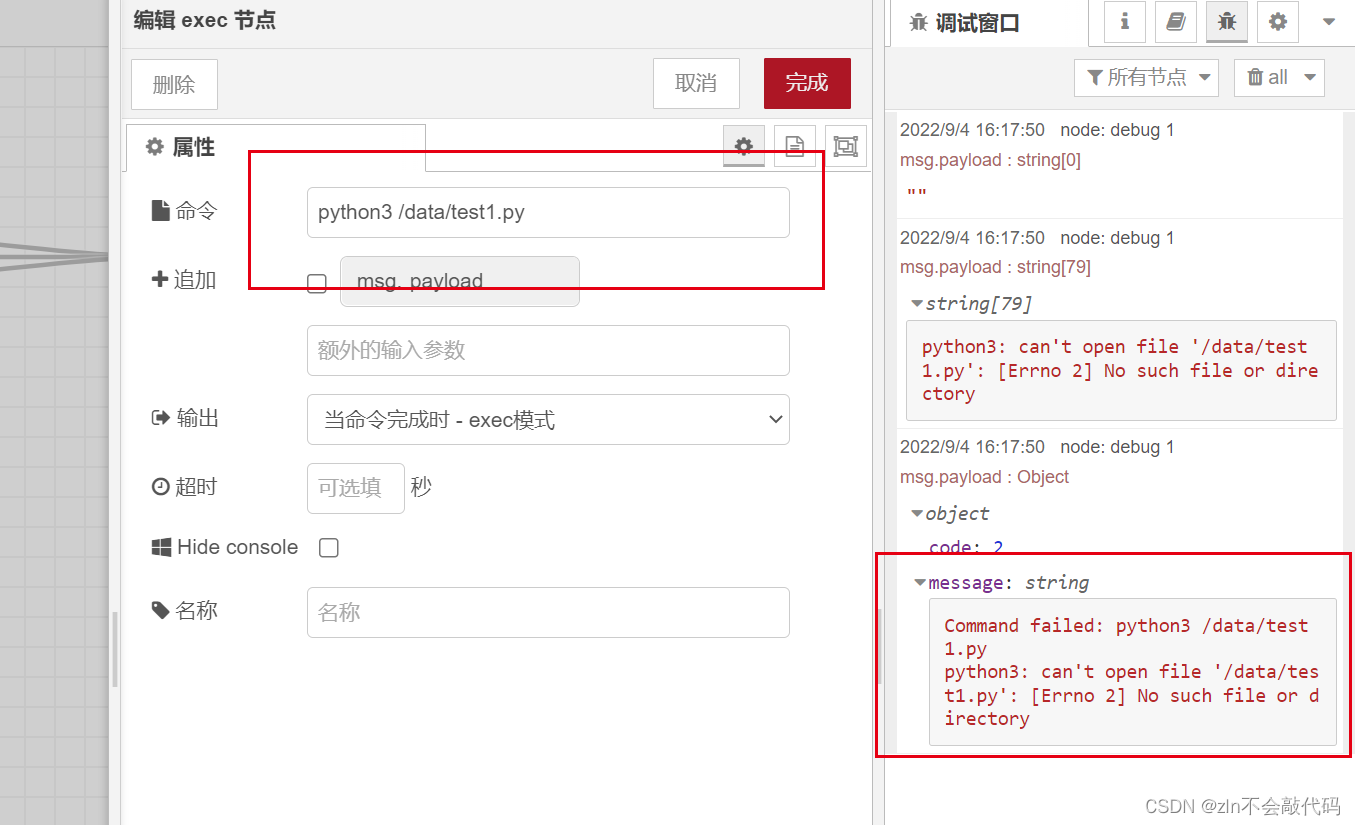The width and height of the screenshot is (1355, 825).
Task: Open the 所有节点 debug filter dropdown
Action: [x=1146, y=77]
